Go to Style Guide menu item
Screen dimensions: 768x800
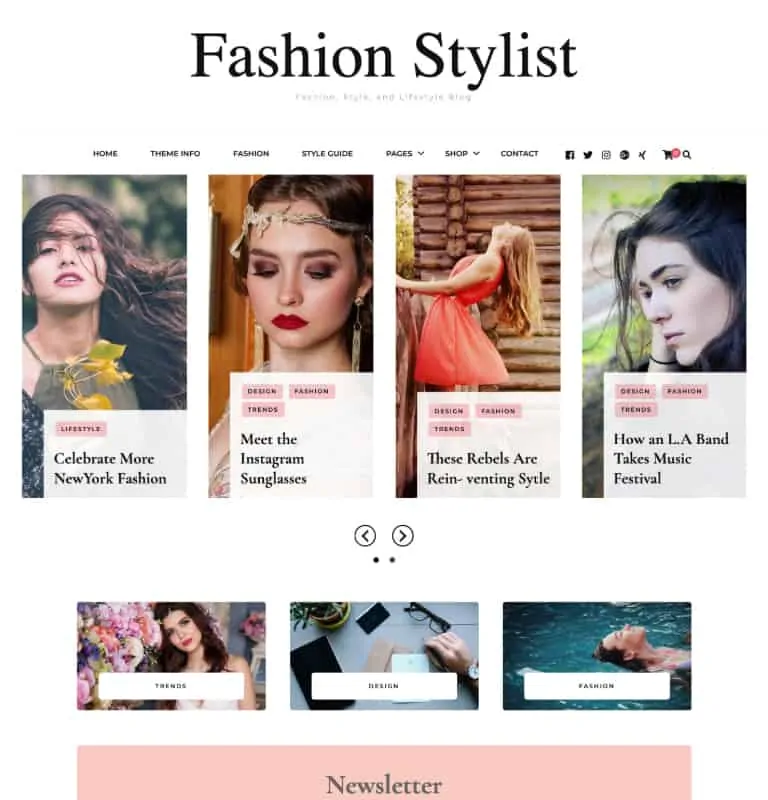click(x=327, y=154)
